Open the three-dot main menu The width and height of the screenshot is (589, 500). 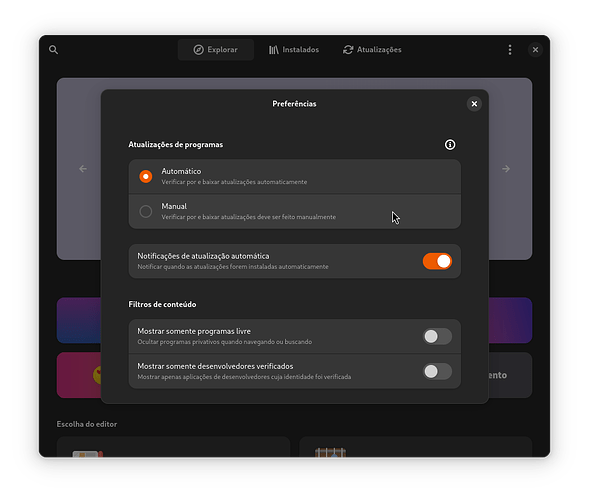click(510, 50)
